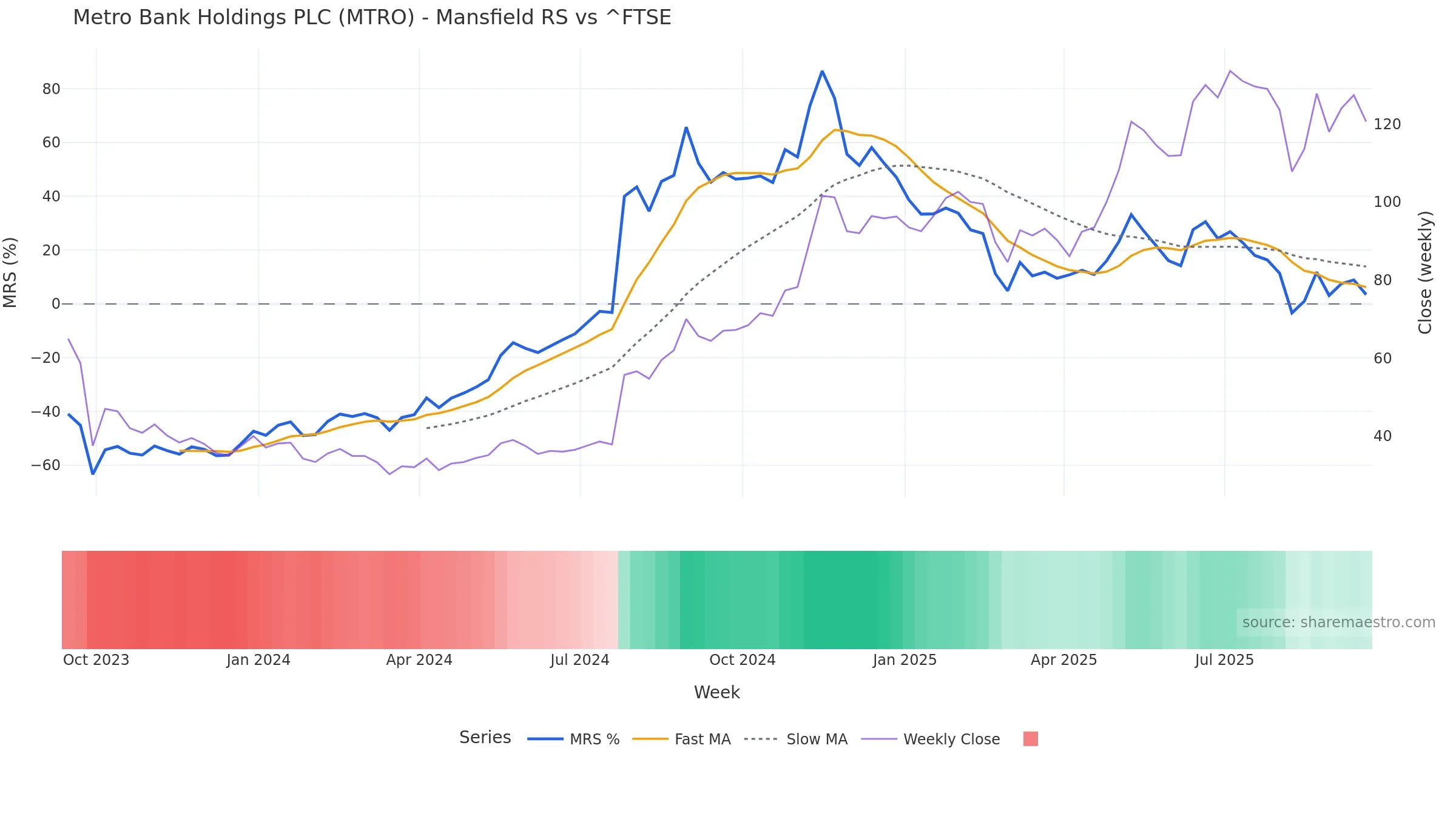Click the 40 tick on Close axis

1383,436
